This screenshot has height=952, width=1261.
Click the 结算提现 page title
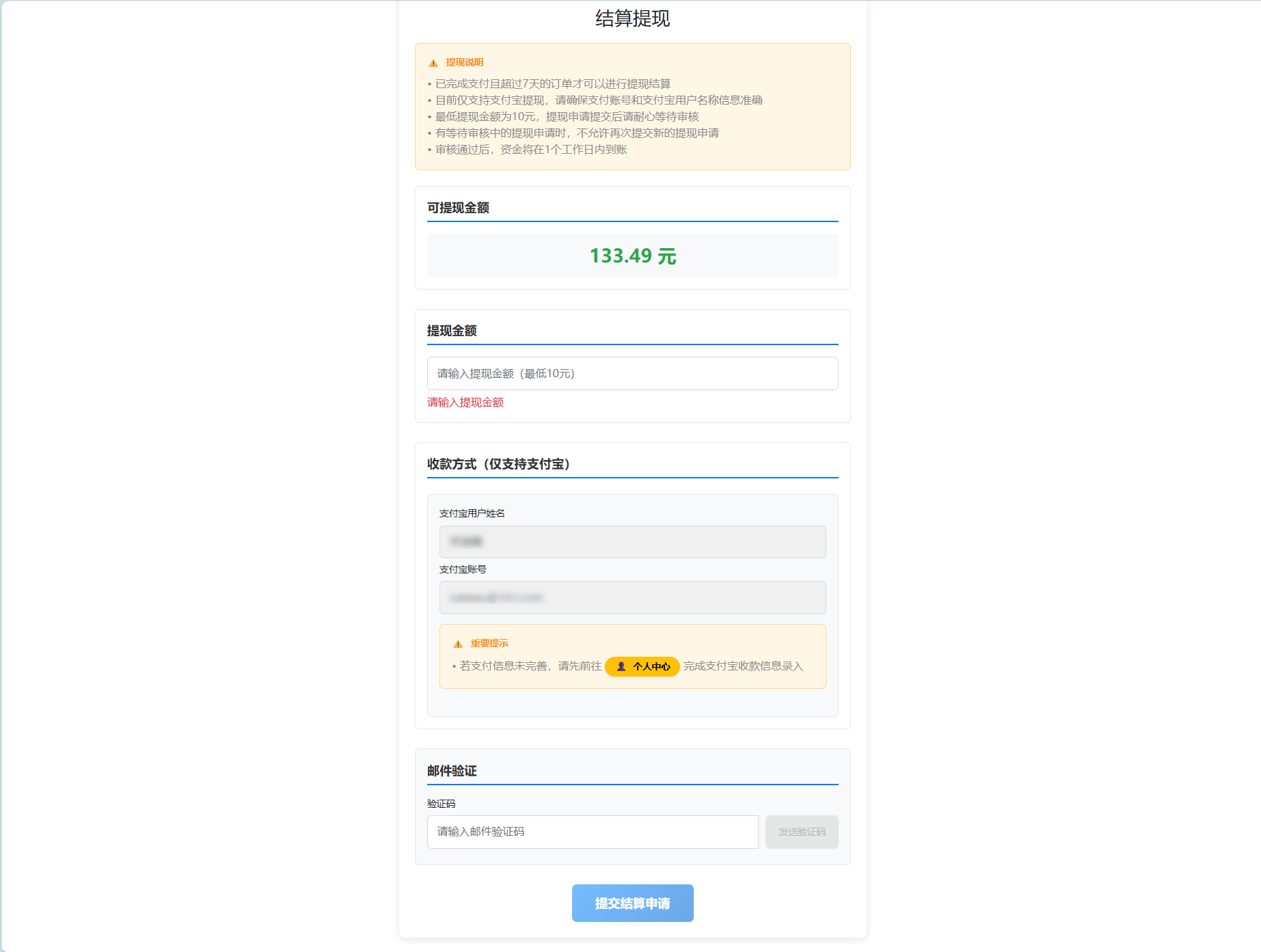coord(632,18)
